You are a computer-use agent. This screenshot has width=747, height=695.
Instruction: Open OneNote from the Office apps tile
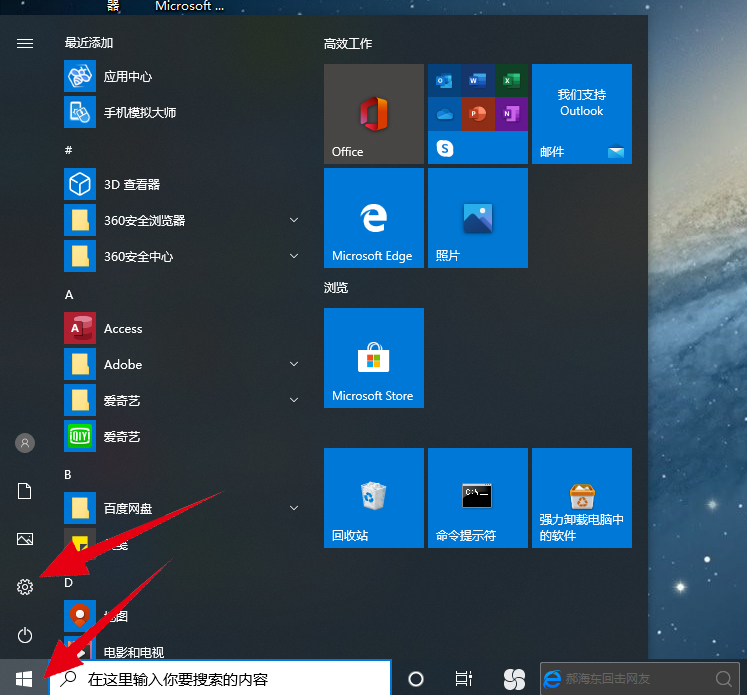click(x=511, y=114)
